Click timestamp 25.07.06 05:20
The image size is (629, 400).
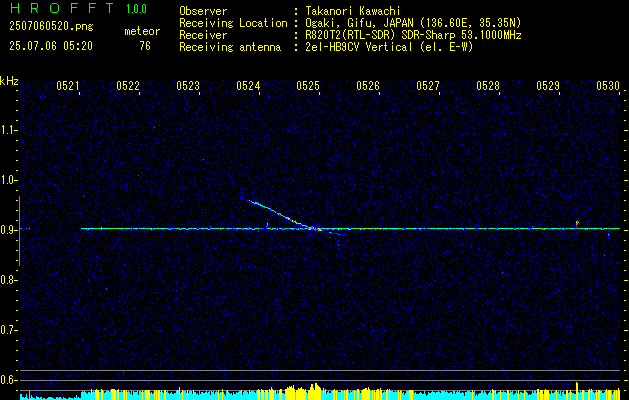(x=51, y=46)
